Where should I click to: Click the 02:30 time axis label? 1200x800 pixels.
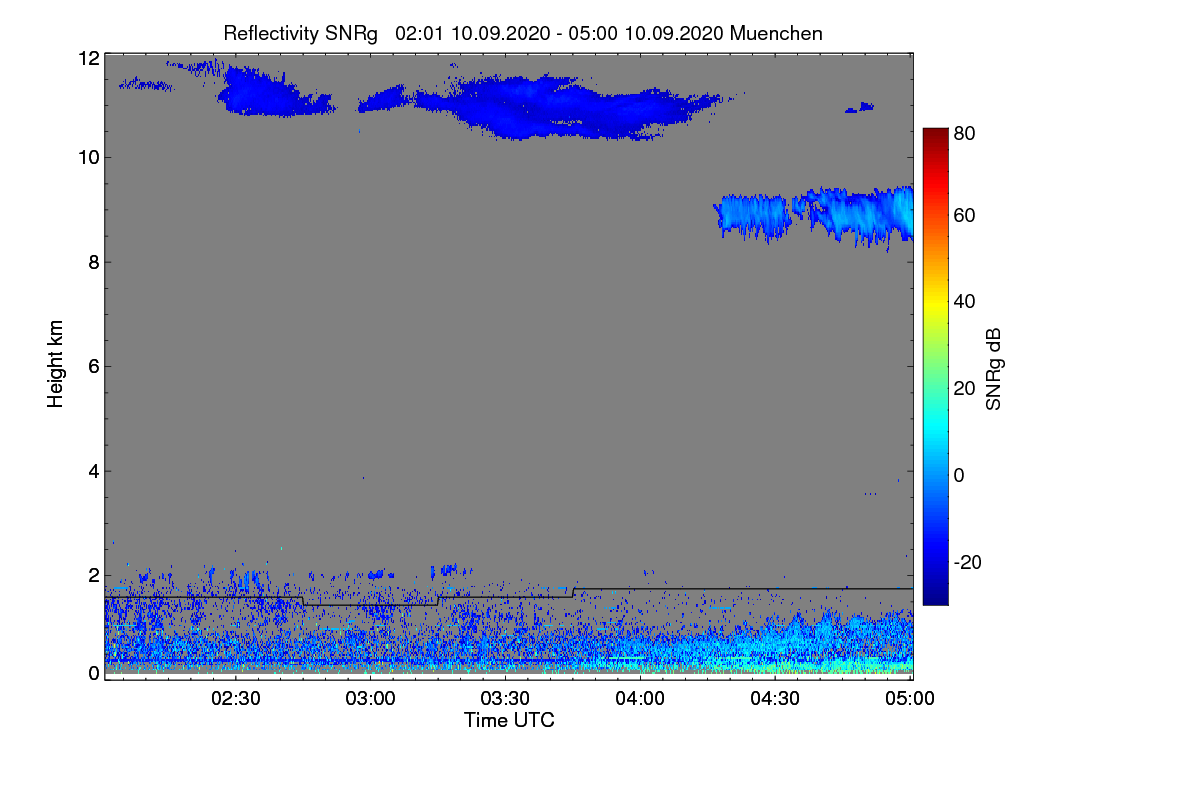[x=236, y=699]
